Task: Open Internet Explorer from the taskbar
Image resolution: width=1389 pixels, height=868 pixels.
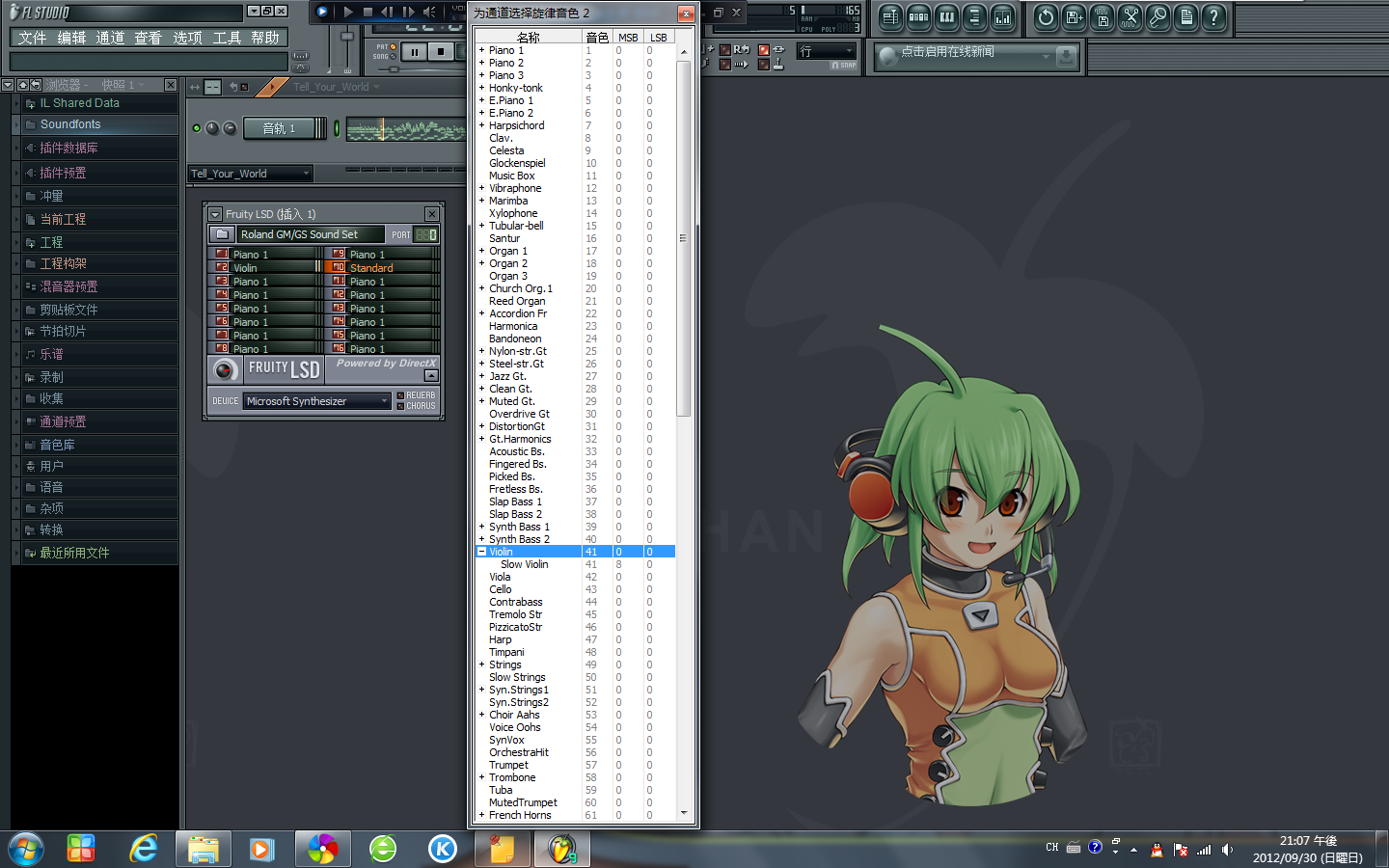Action: [144, 849]
